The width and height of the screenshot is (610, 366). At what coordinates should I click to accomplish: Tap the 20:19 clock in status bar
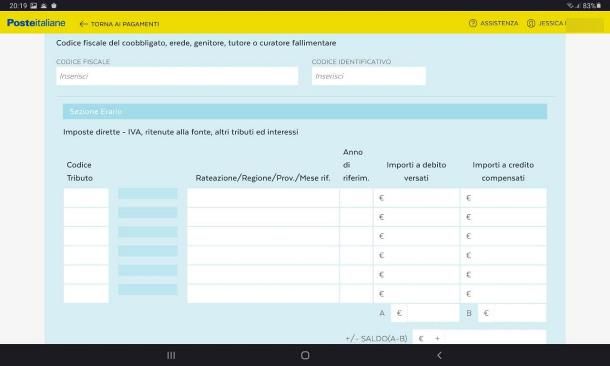tap(18, 5)
